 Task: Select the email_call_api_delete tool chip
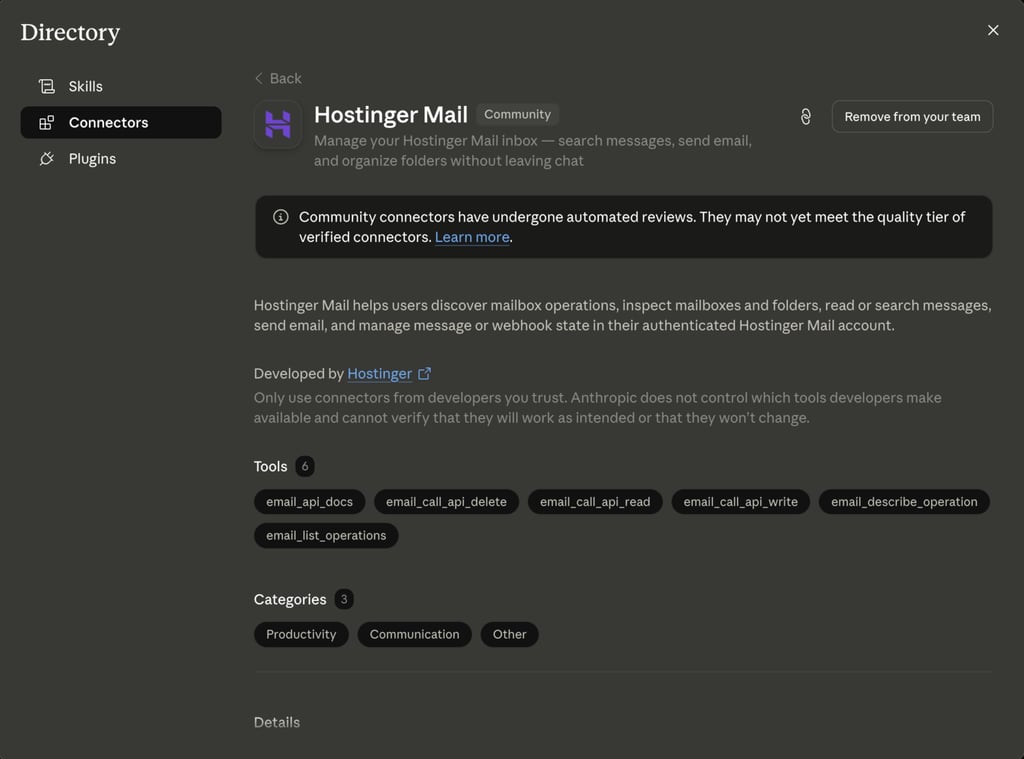(446, 502)
